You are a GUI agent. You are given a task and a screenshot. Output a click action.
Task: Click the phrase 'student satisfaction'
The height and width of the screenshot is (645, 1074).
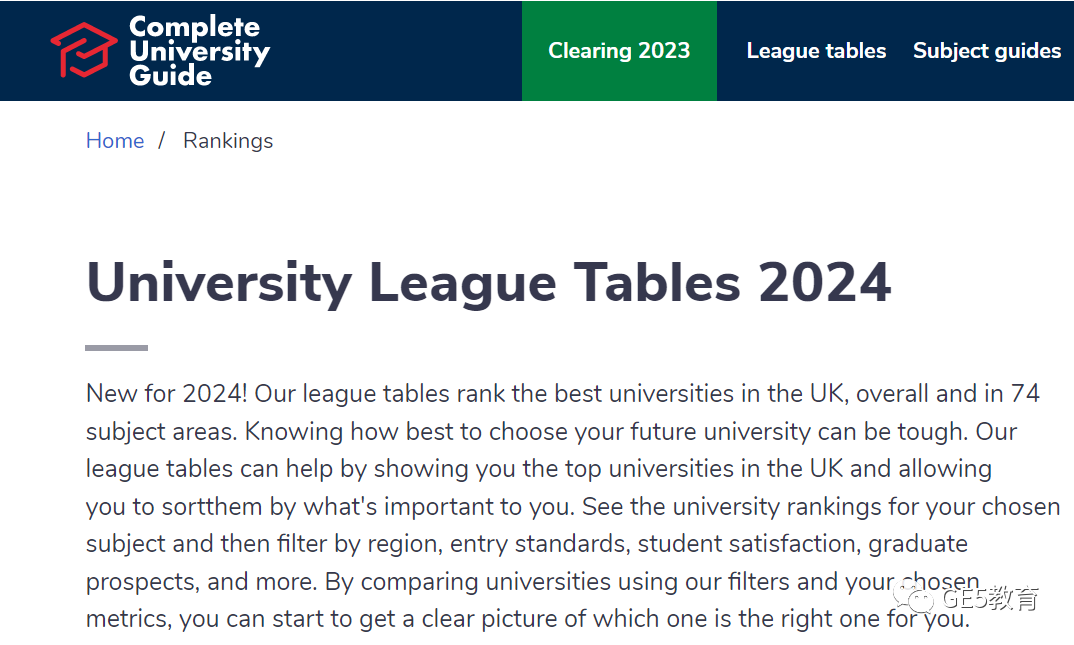(x=747, y=544)
